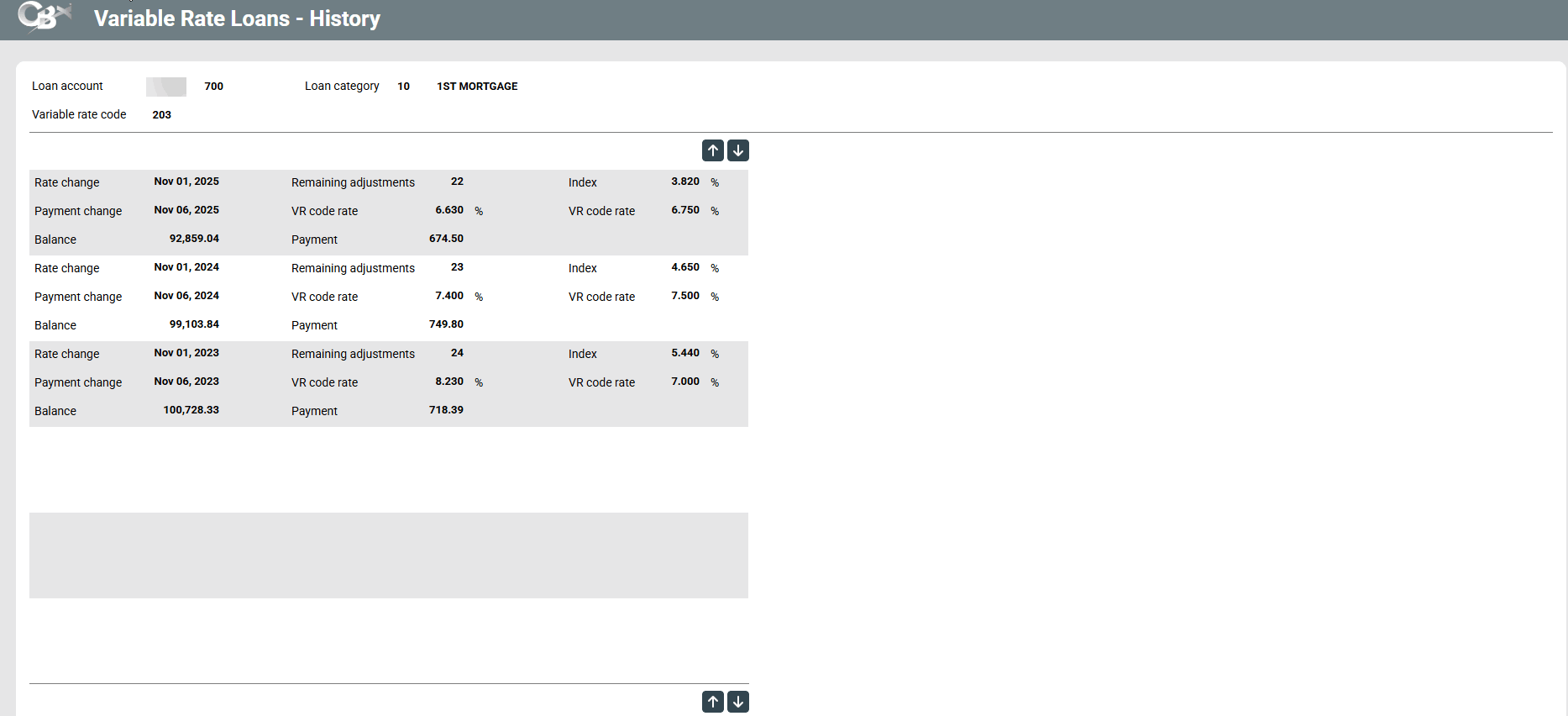Select the Nov 01, 2025 rate change date

pyautogui.click(x=186, y=182)
